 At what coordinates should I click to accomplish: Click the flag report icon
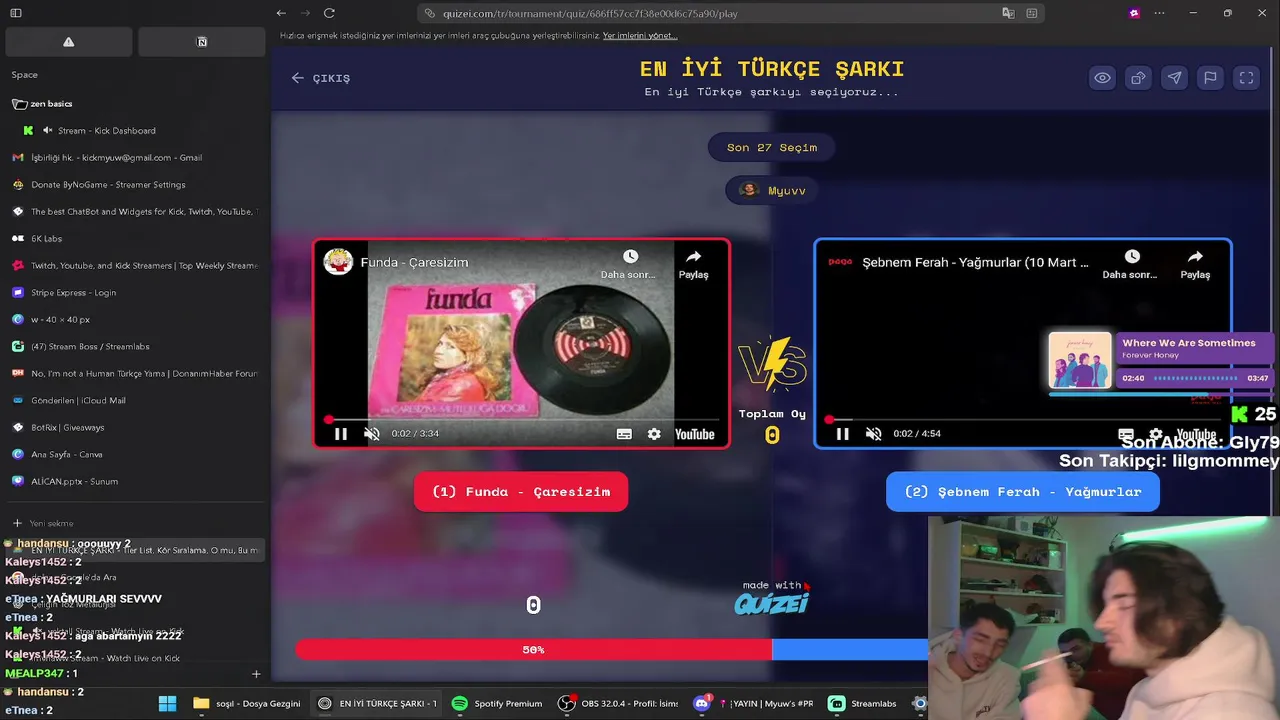click(1210, 78)
